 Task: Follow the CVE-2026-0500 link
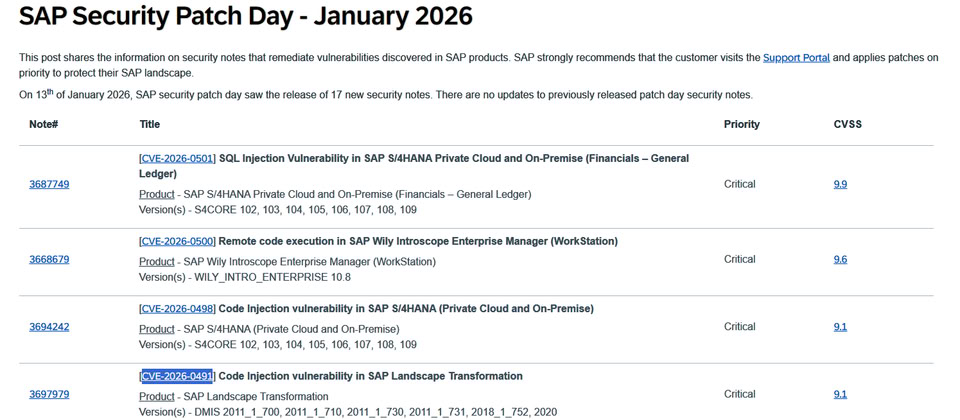tap(177, 242)
